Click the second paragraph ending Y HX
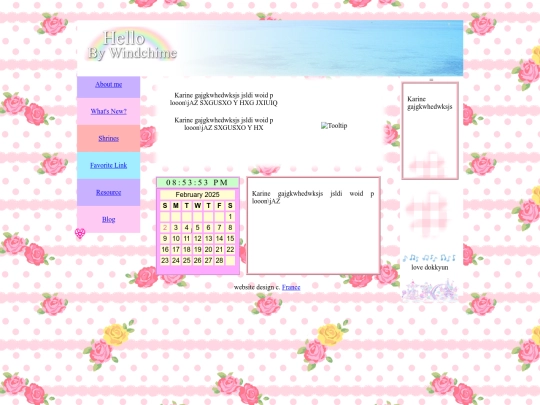The image size is (540, 405). [224, 124]
